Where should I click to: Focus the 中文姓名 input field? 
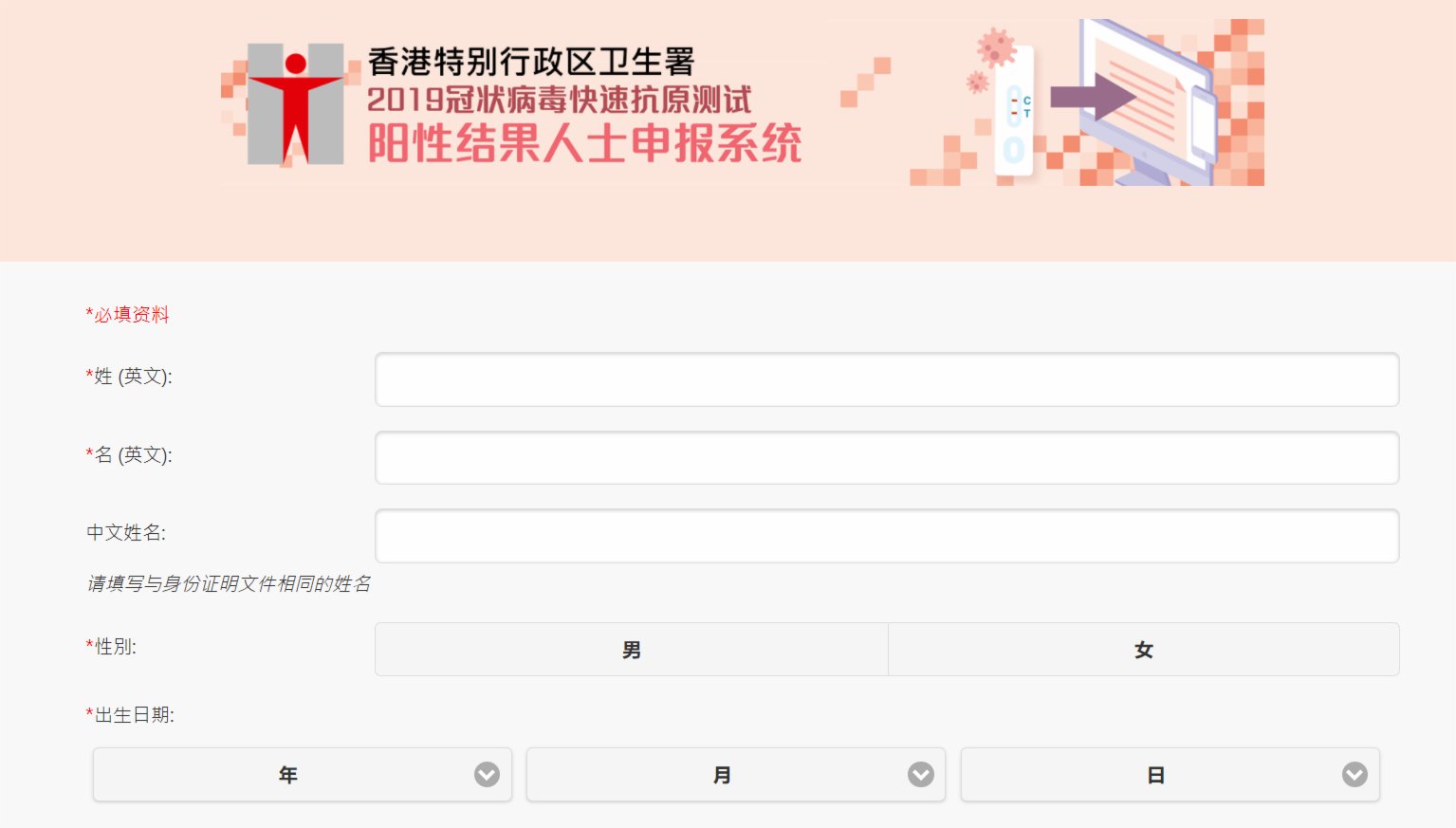[x=887, y=536]
